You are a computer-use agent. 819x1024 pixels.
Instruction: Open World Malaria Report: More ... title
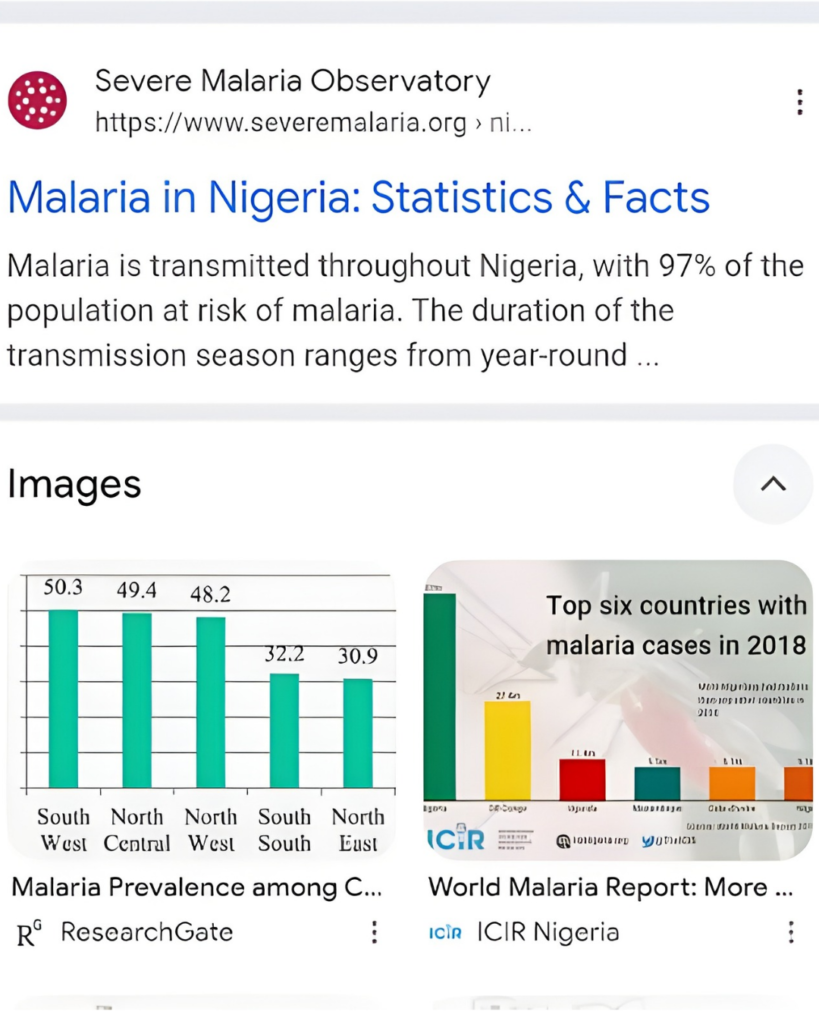[610, 888]
